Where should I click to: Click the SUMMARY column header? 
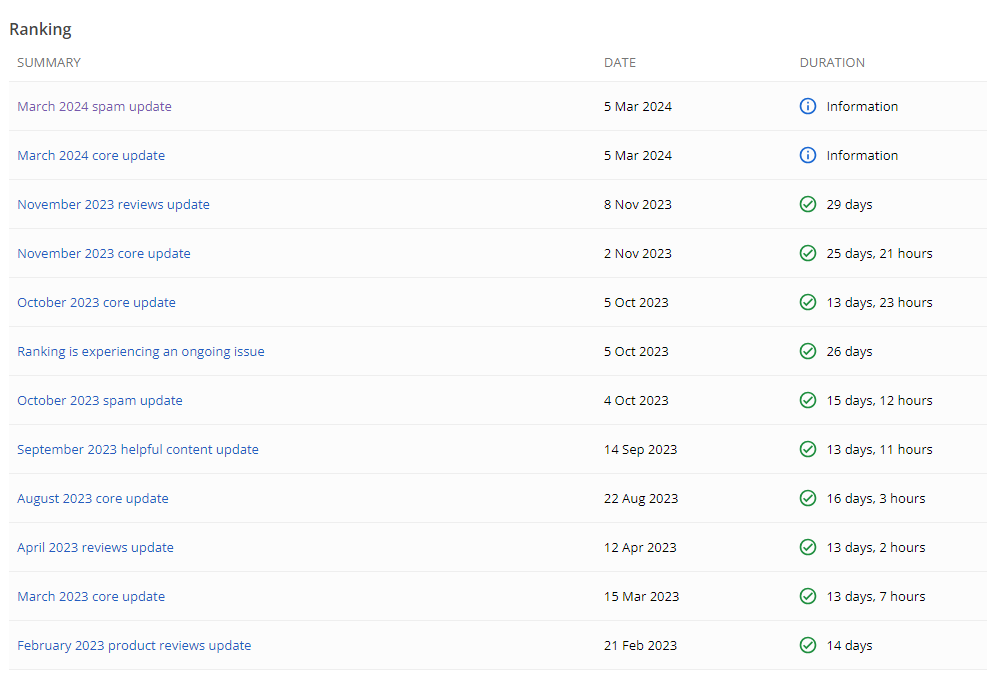(49, 62)
